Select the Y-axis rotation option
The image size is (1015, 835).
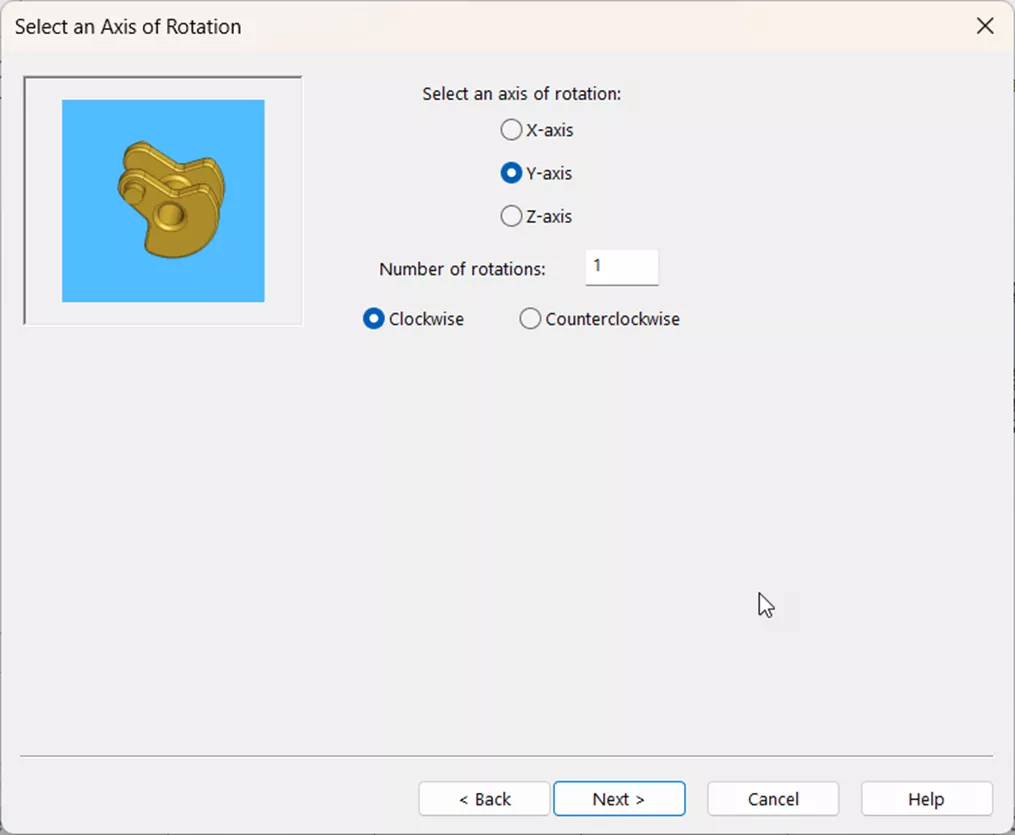[x=511, y=172]
